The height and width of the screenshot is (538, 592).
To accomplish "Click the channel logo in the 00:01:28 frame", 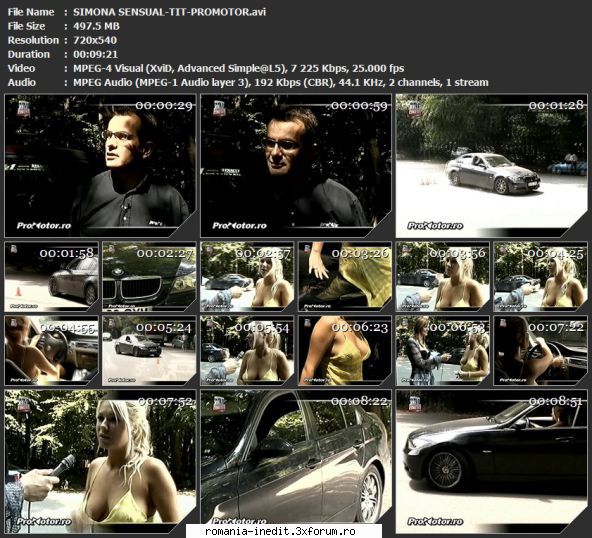I will coord(415,108).
